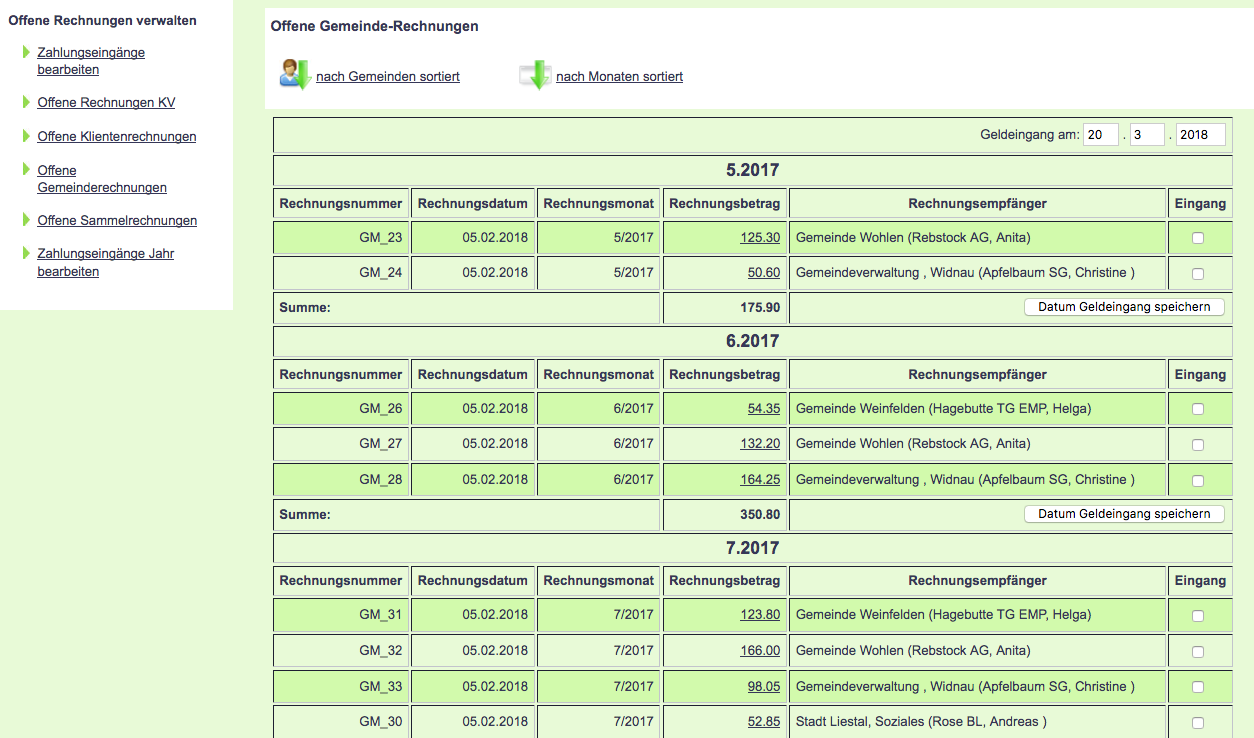
Task: Tick the Eingang checkbox for invoice GM_23
Action: (x=1198, y=238)
